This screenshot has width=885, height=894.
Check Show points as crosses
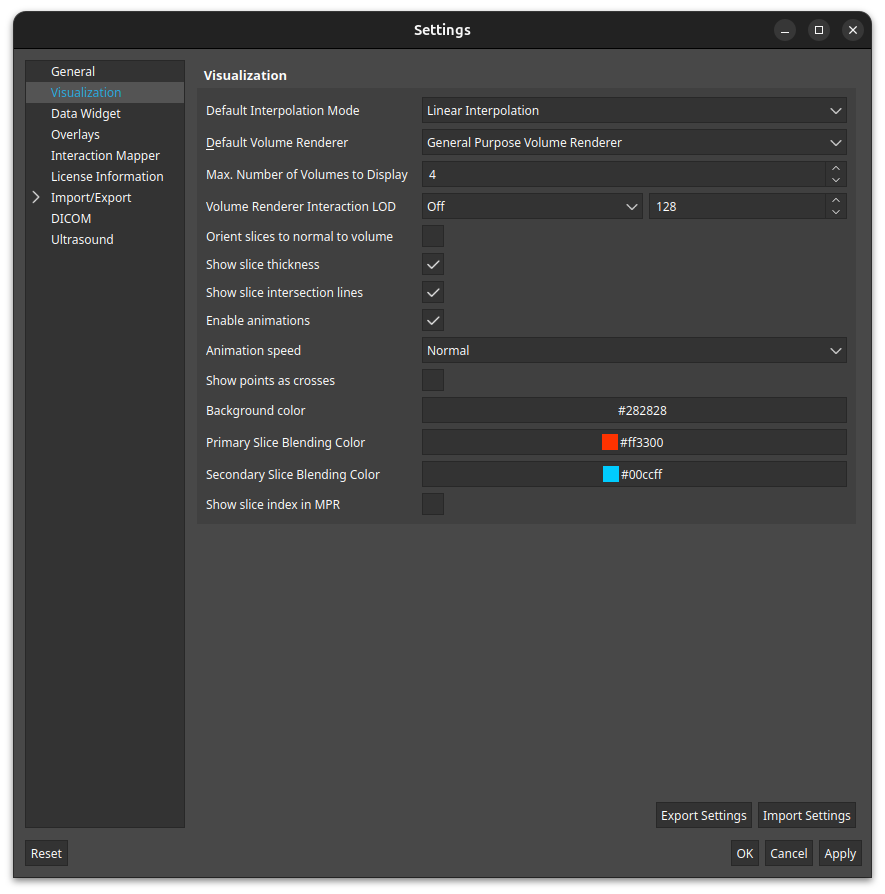pyautogui.click(x=433, y=380)
